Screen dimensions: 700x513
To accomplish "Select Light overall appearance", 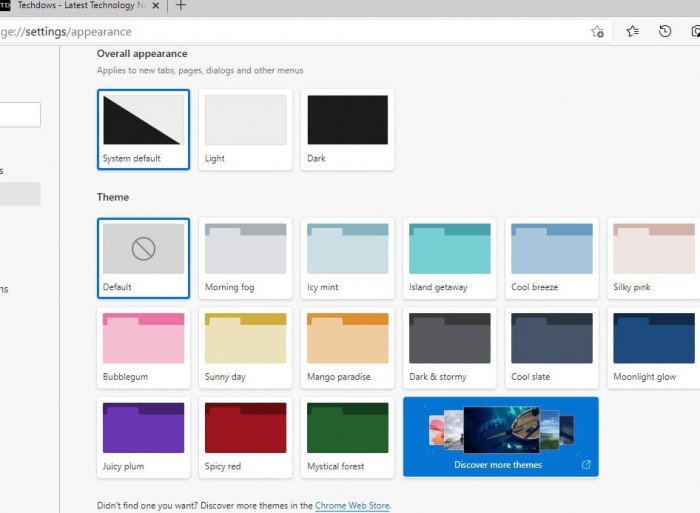I will point(245,129).
